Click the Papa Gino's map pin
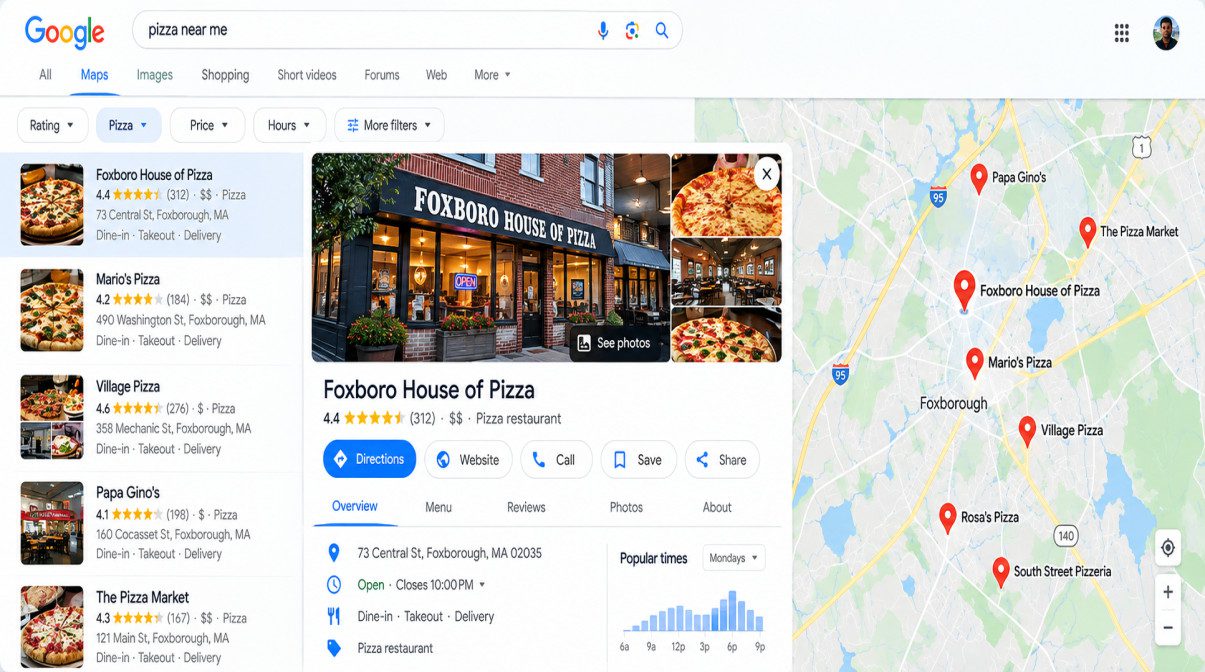 click(979, 179)
